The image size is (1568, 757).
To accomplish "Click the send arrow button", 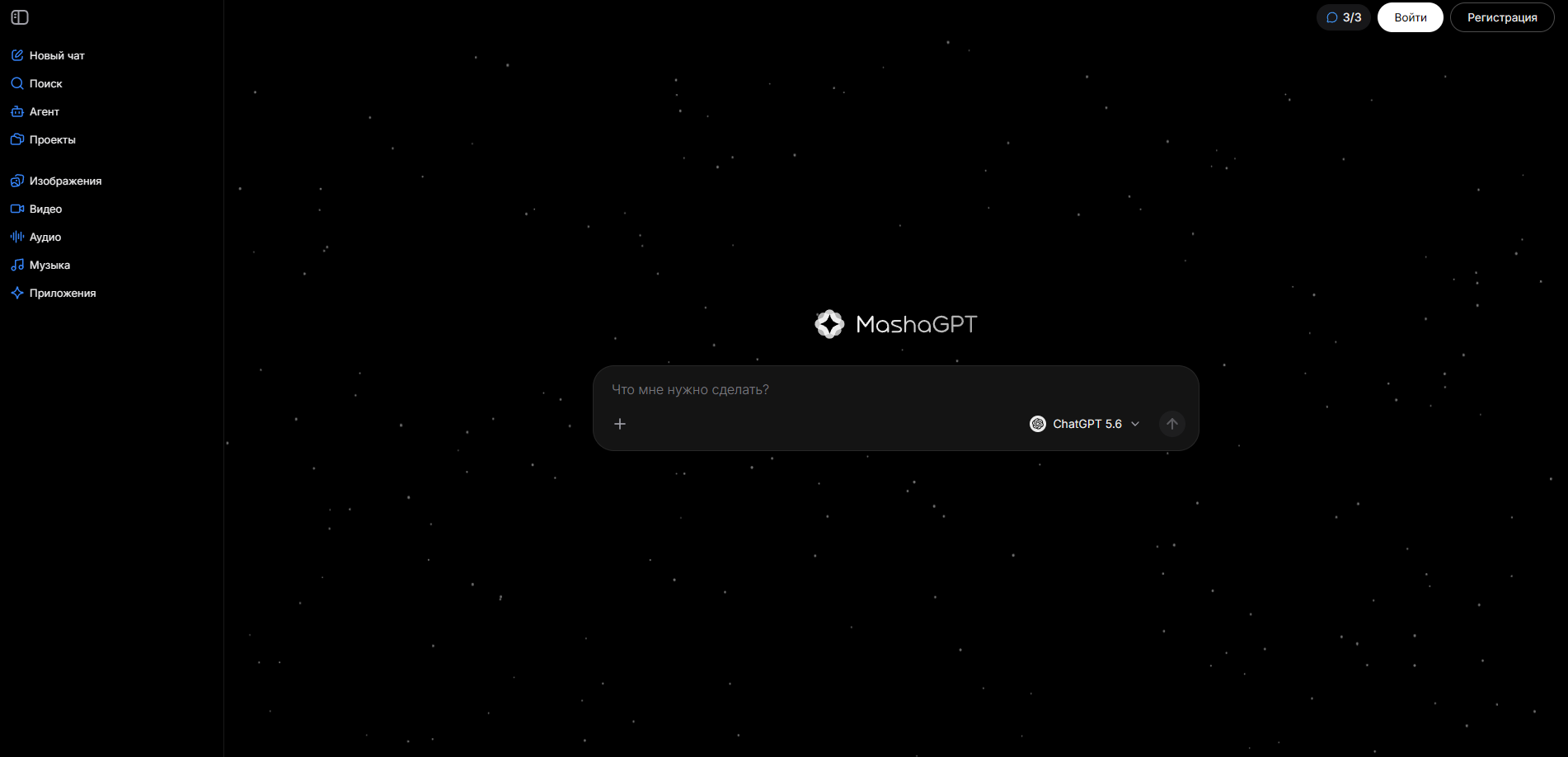I will click(1171, 424).
